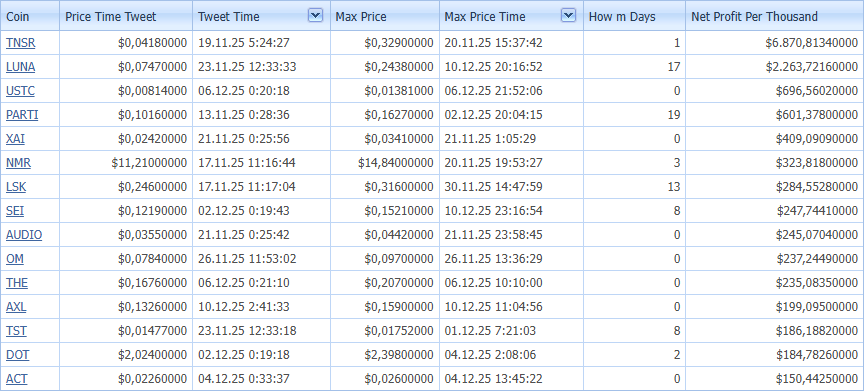
Task: Open the SEI coin link
Action: tap(15, 211)
